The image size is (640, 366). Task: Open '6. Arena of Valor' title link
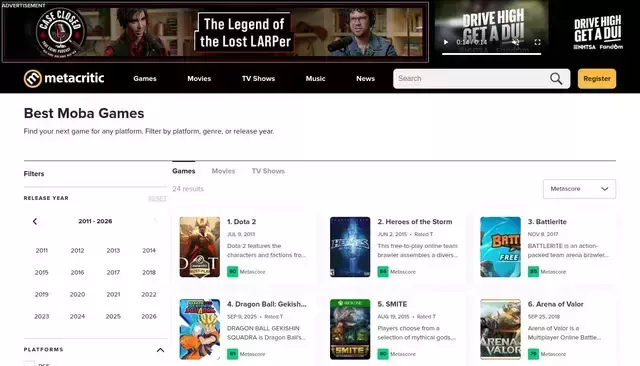click(556, 304)
